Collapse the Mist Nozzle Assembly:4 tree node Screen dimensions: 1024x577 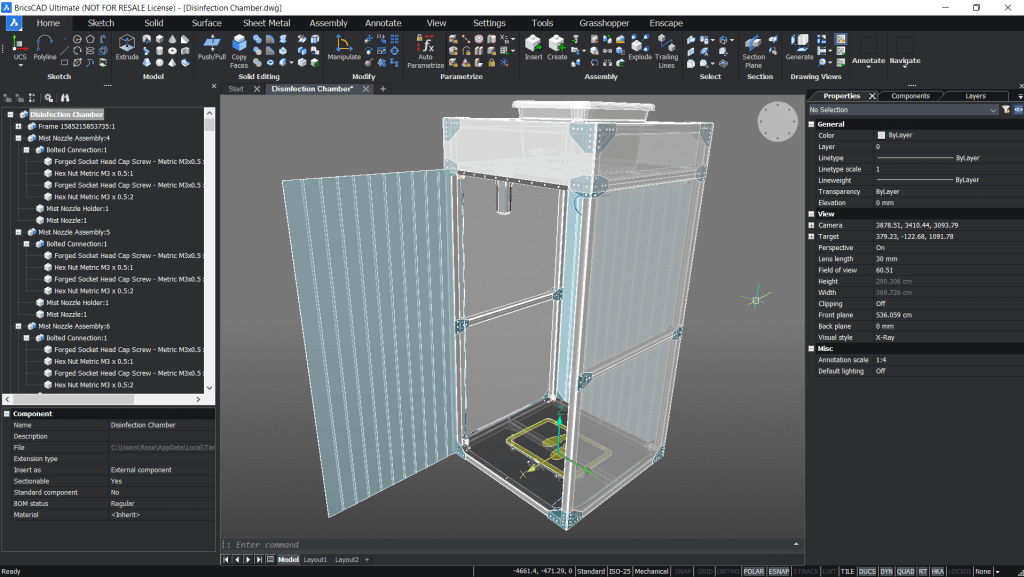(18, 137)
